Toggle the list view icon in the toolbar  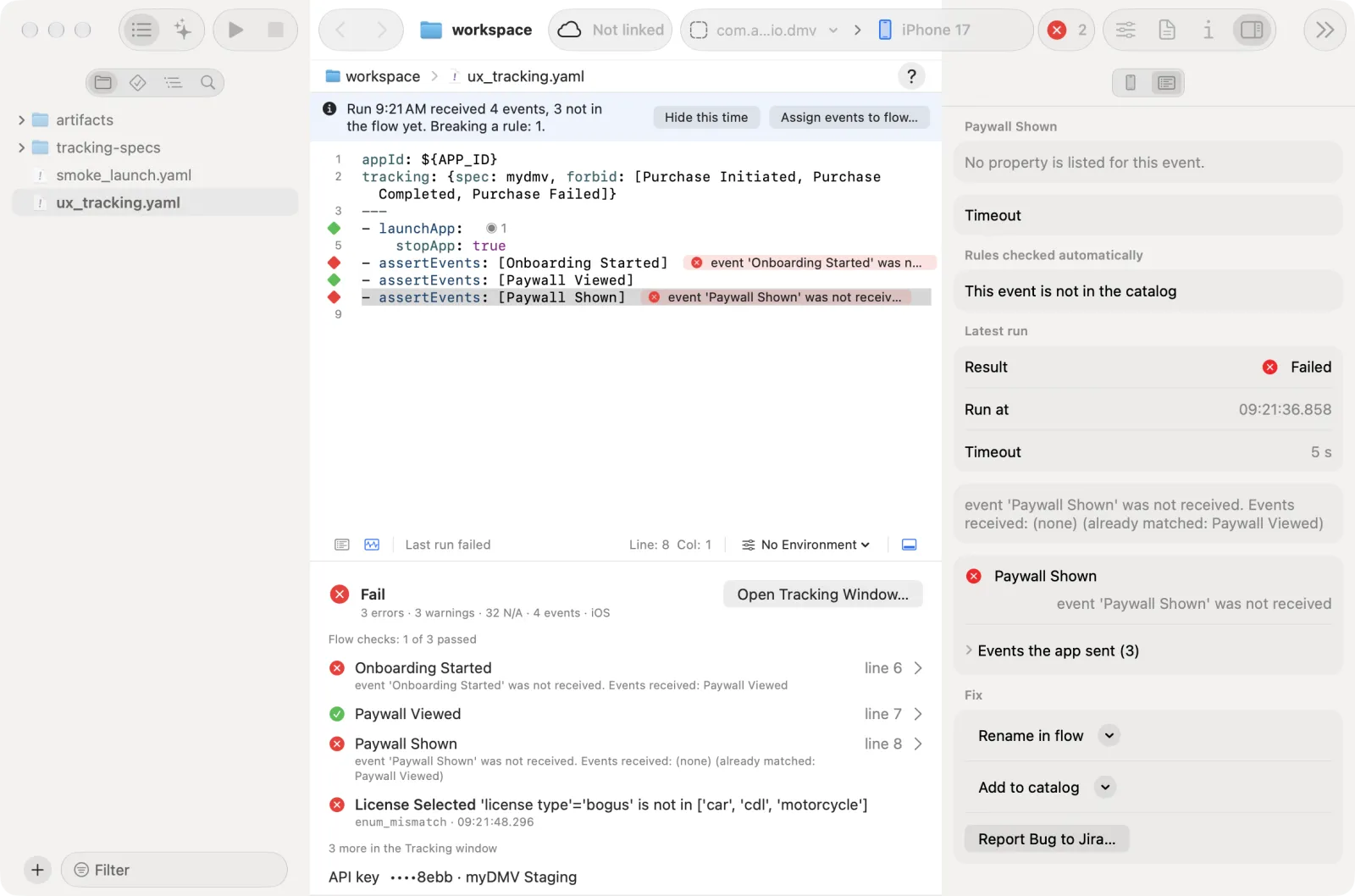[142, 30]
